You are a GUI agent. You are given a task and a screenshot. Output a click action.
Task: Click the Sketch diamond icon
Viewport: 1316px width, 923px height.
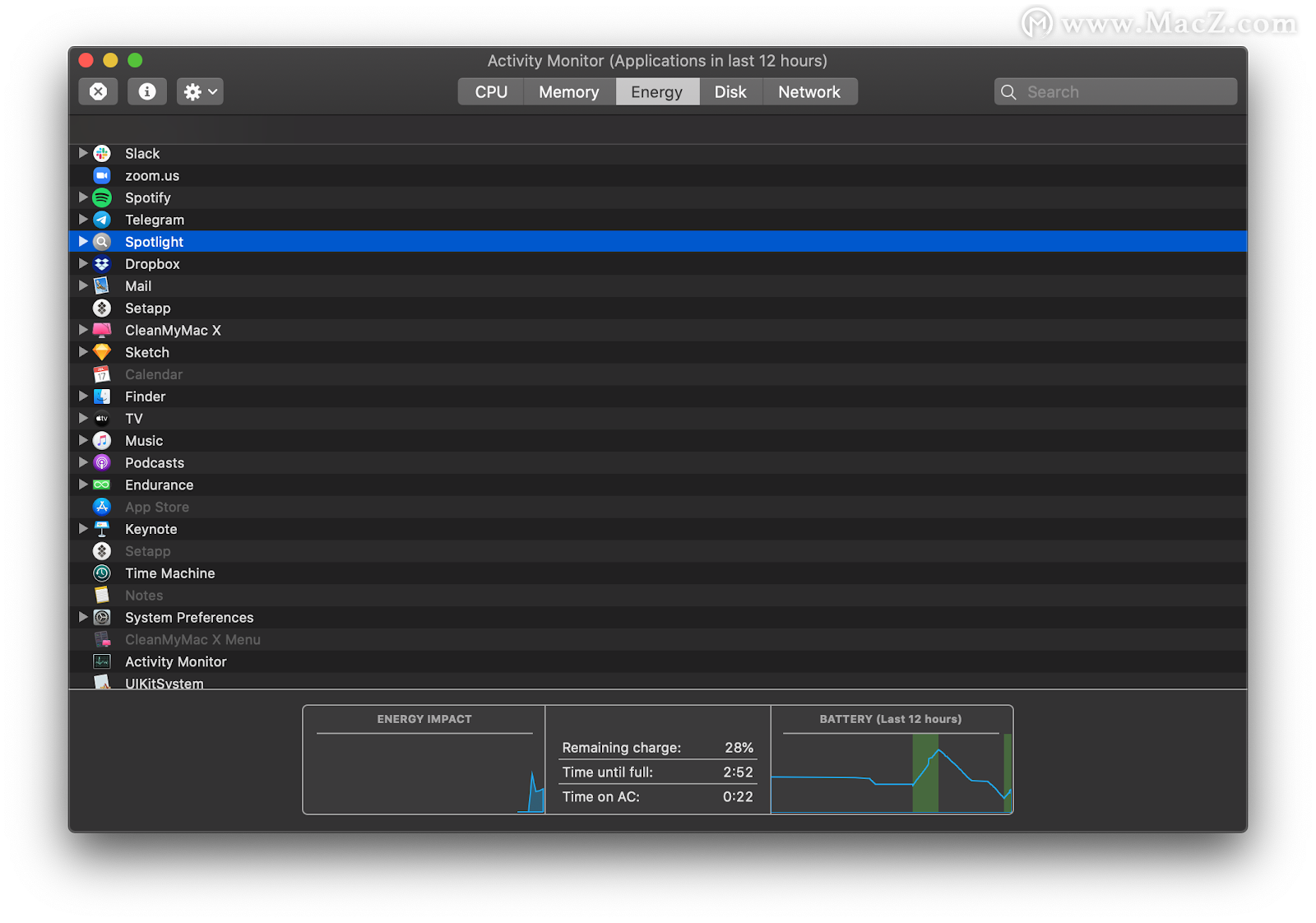click(x=102, y=352)
